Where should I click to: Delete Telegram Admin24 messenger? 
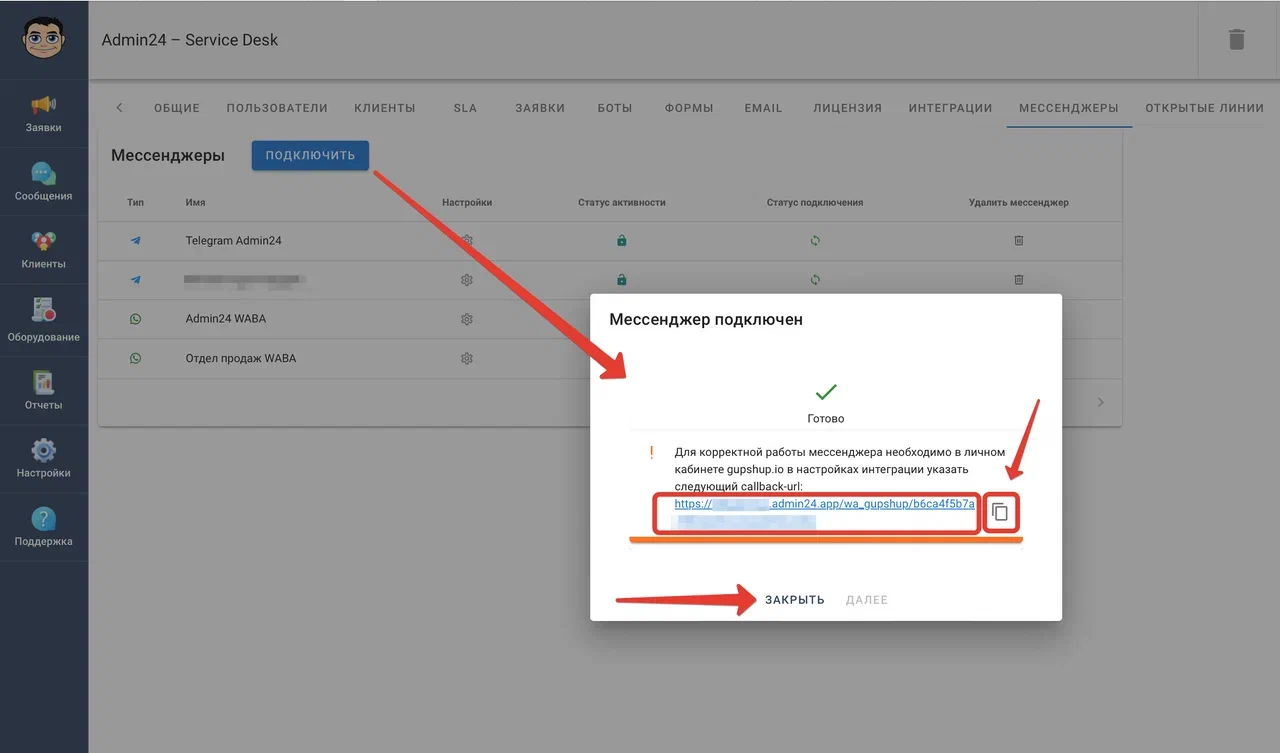pyautogui.click(x=1018, y=241)
